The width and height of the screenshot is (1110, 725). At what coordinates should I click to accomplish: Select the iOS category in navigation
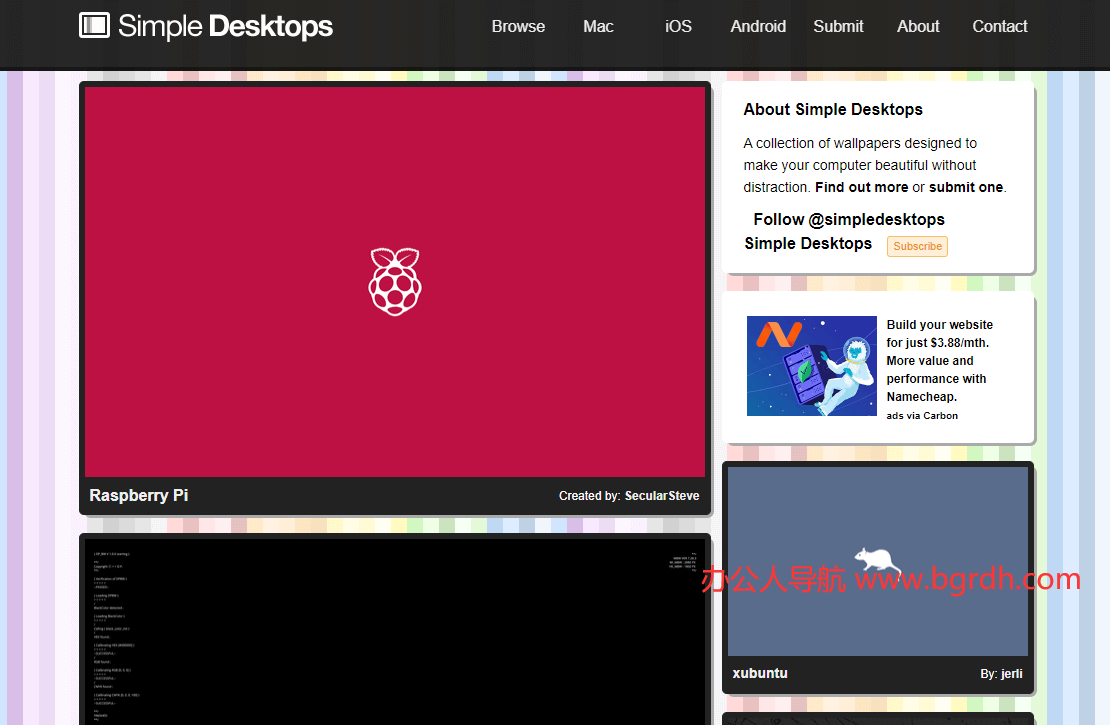(678, 27)
